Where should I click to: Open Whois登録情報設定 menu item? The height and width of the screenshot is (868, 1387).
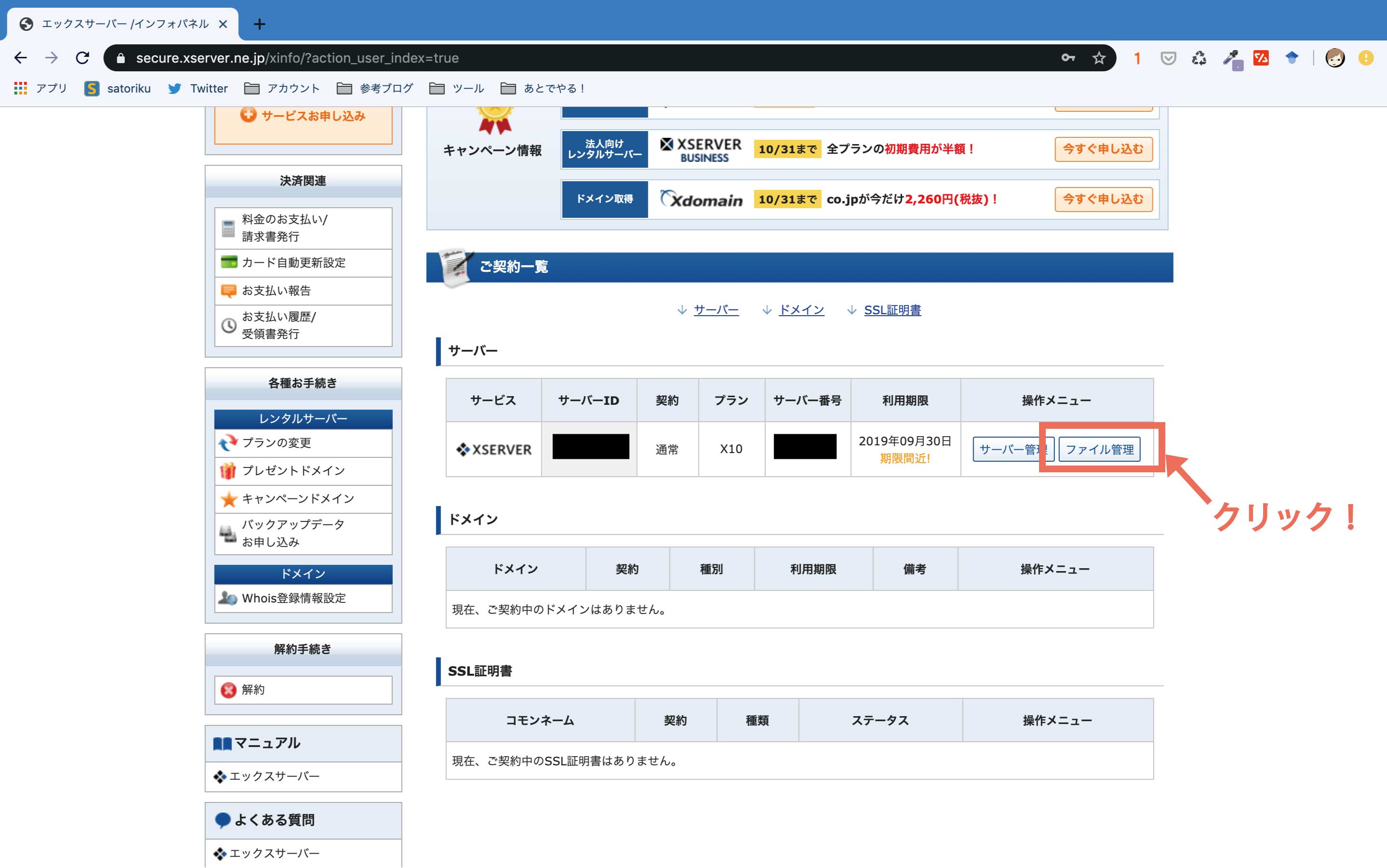(303, 598)
